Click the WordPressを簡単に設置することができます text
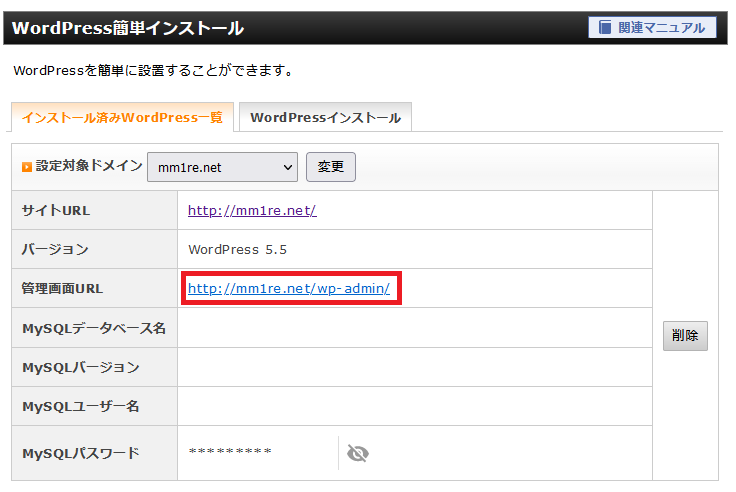Viewport: 736px width, 492px height. click(x=154, y=70)
